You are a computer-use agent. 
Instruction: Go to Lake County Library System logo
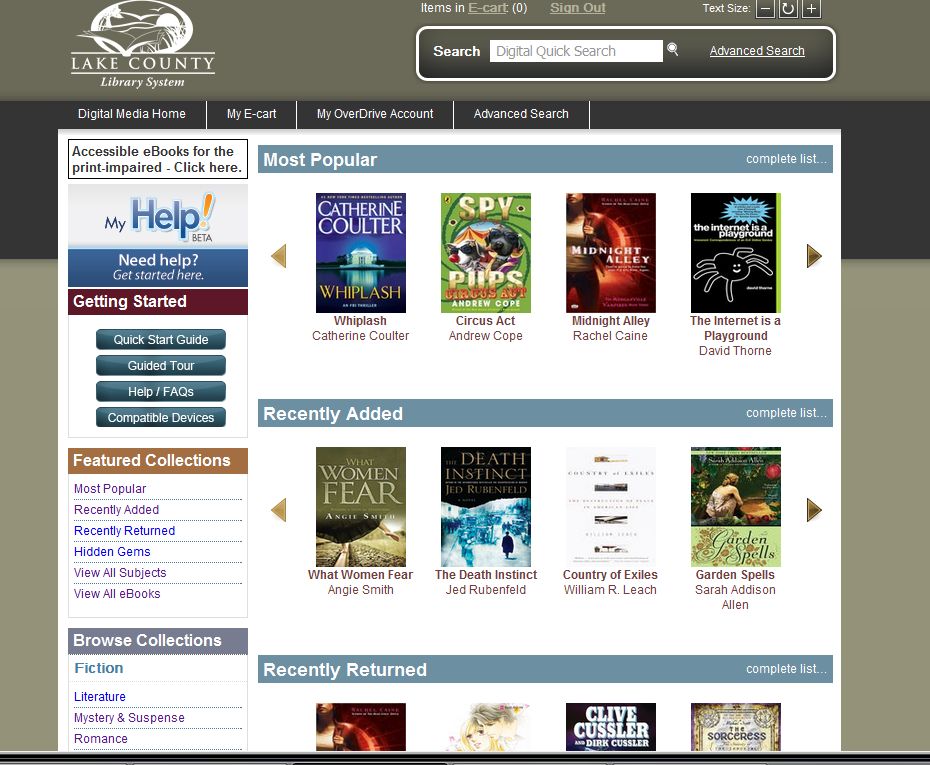(143, 45)
